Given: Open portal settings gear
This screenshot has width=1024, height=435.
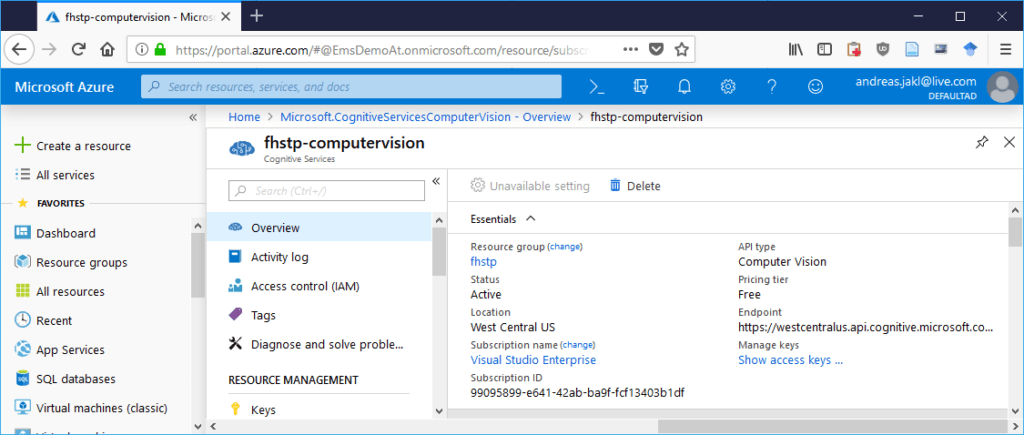Looking at the screenshot, I should click(x=728, y=86).
